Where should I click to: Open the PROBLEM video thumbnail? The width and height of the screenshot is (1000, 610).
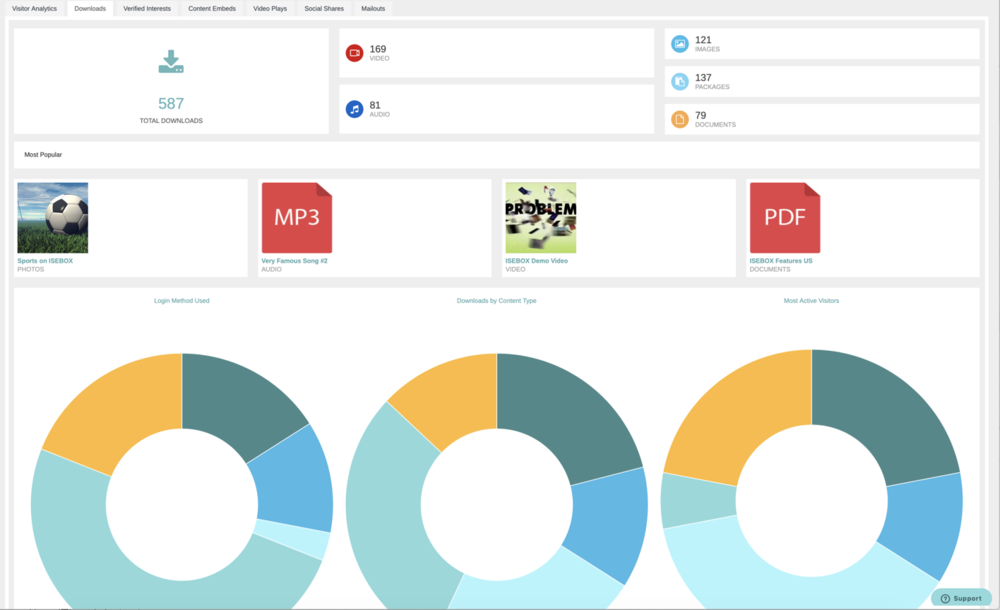coord(541,218)
